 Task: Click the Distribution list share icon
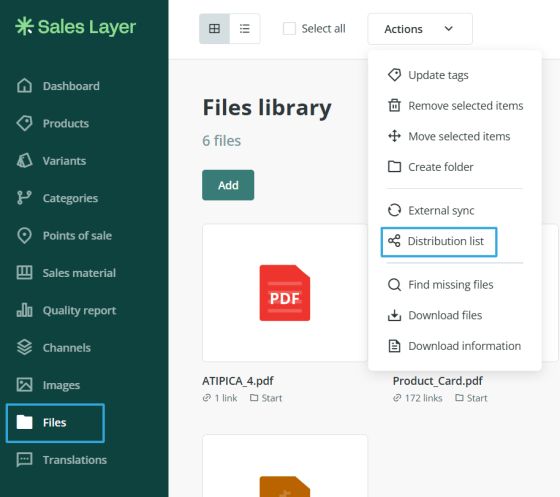(x=394, y=241)
